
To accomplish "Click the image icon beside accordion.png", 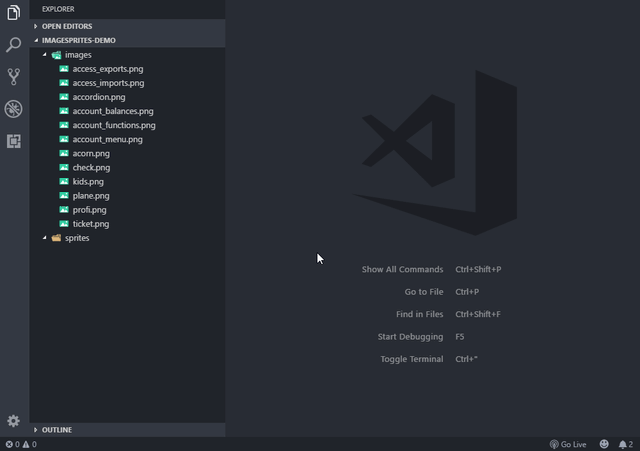I will (x=64, y=97).
